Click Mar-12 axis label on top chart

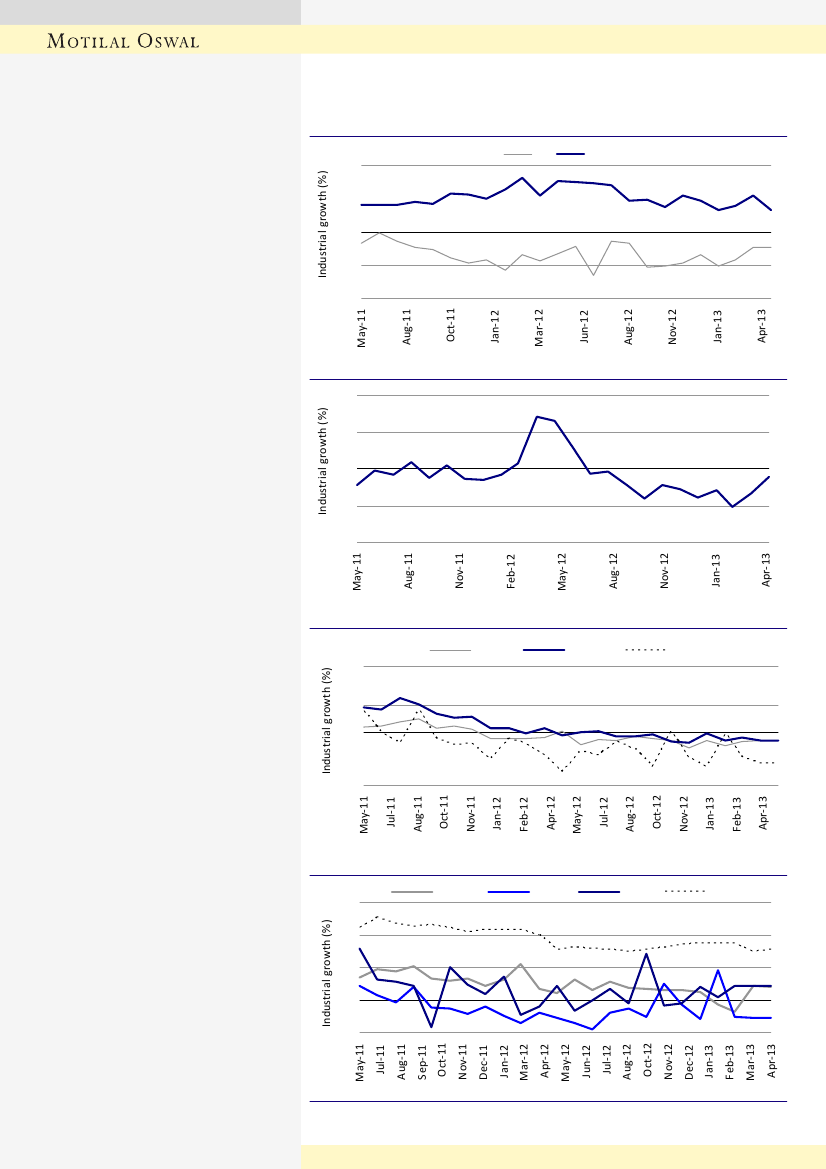[x=539, y=327]
